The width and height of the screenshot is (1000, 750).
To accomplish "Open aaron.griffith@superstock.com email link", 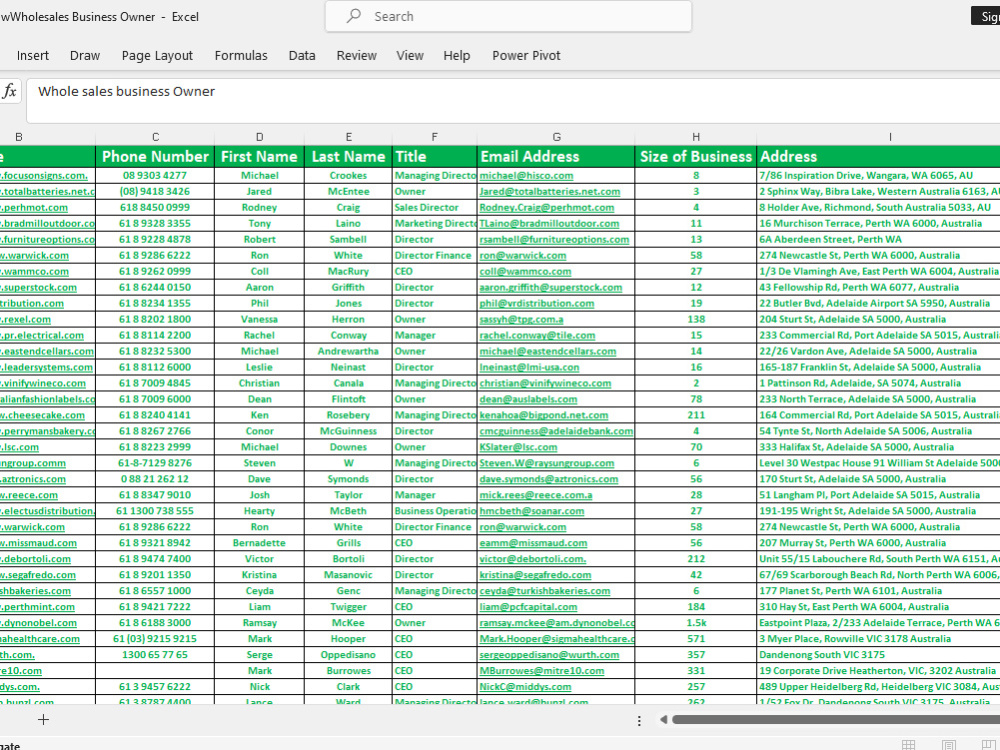I will click(x=551, y=287).
